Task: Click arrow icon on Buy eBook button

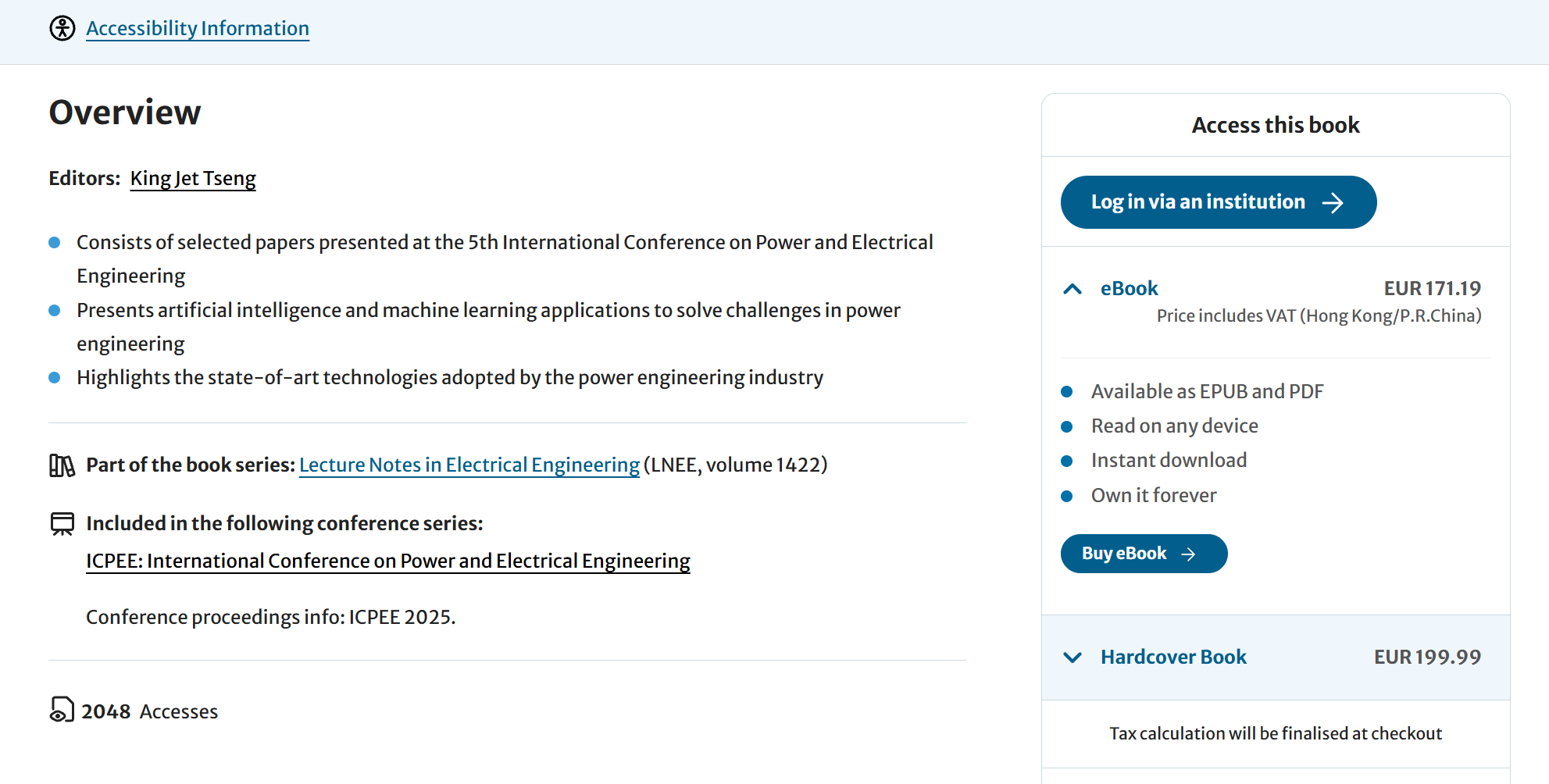Action: pyautogui.click(x=1188, y=554)
